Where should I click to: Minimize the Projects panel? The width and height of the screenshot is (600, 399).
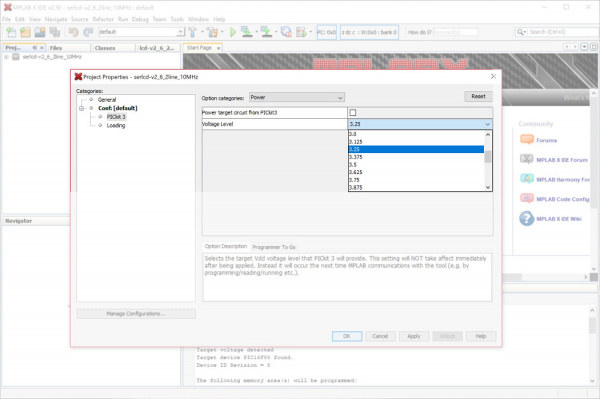(35, 48)
